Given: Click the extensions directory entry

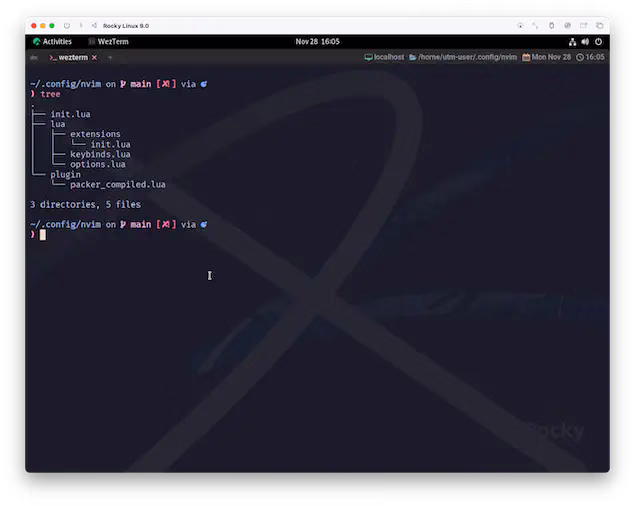Looking at the screenshot, I should coord(95,134).
